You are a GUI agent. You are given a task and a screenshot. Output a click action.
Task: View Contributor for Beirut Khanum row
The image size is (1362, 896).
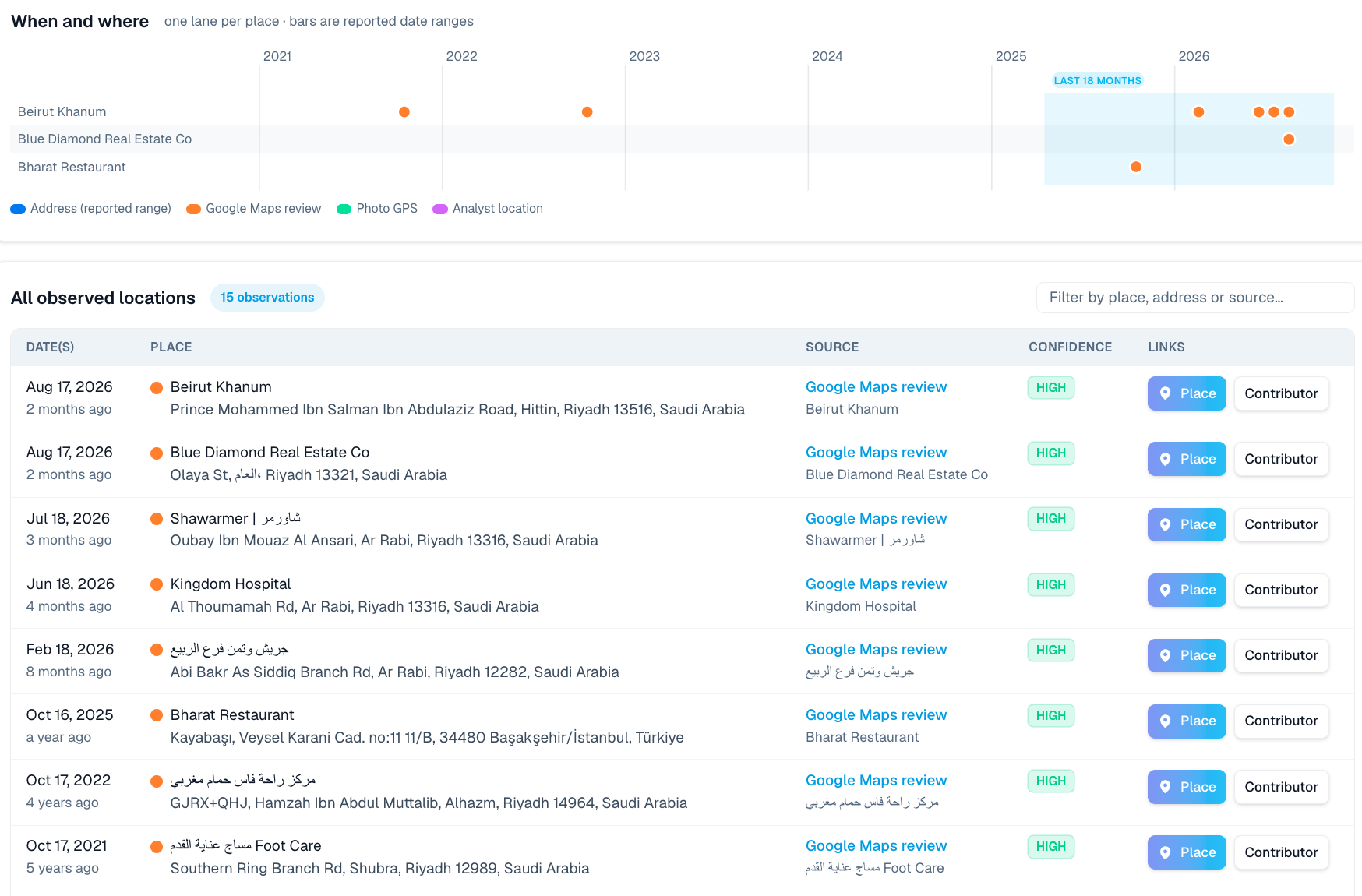point(1281,393)
